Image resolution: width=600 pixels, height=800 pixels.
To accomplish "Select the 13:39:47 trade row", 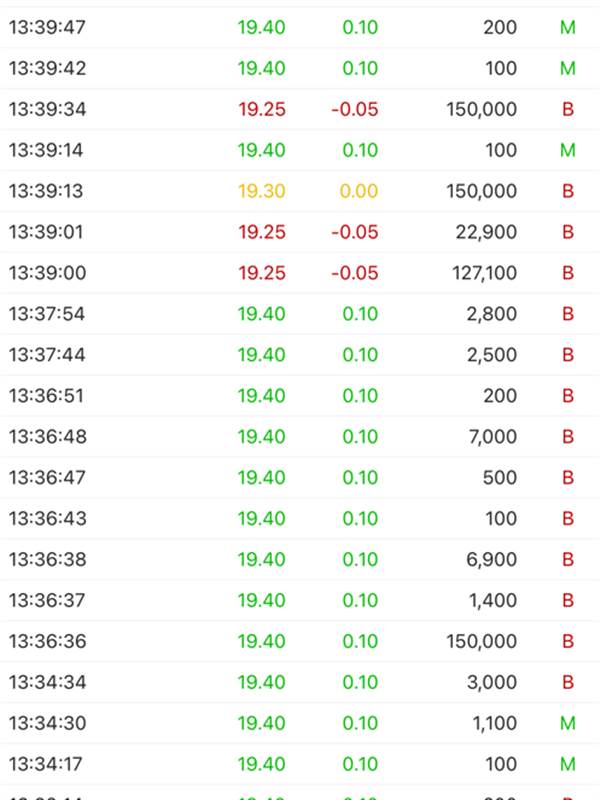I will (x=300, y=27).
